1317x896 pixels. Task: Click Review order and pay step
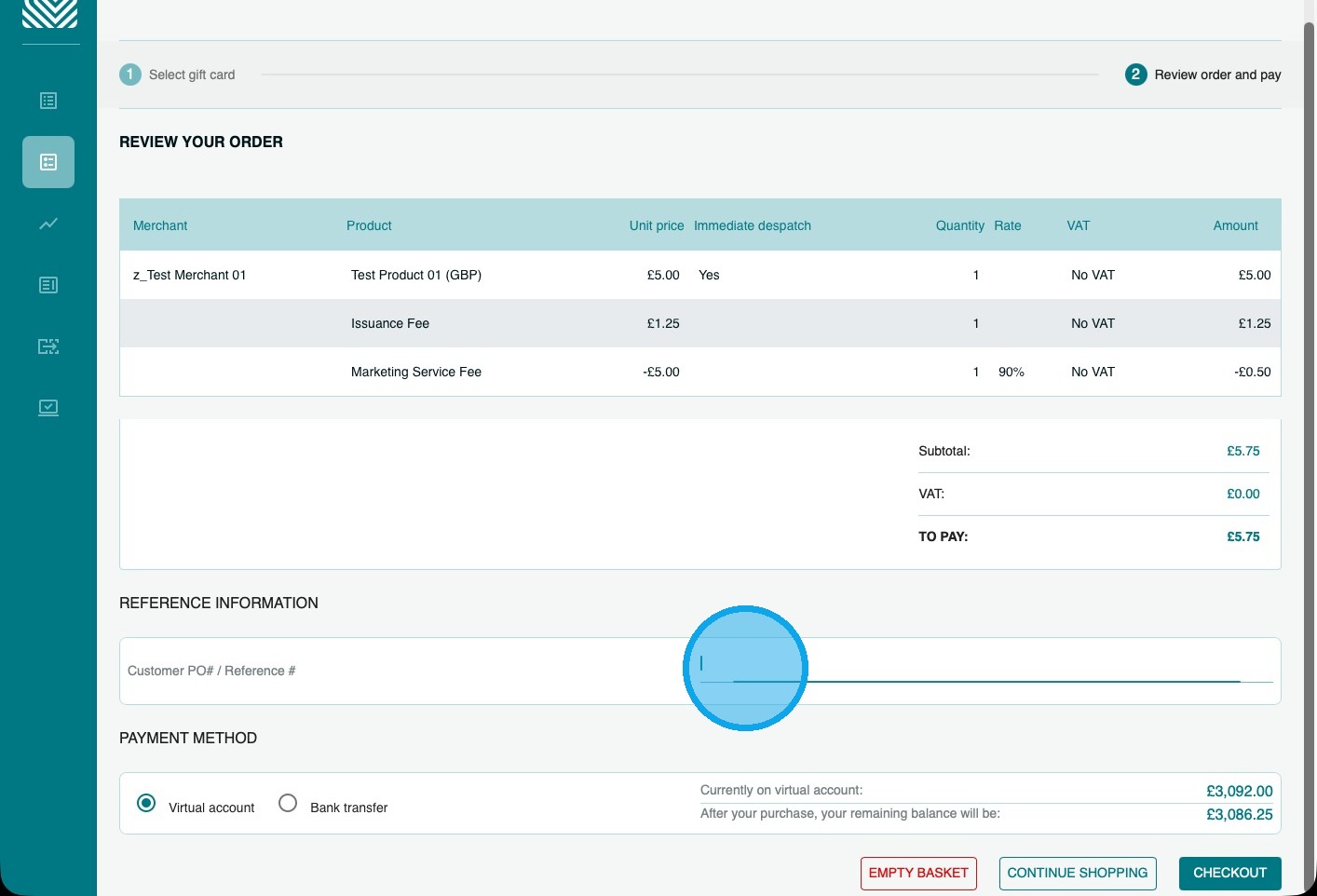click(1217, 75)
